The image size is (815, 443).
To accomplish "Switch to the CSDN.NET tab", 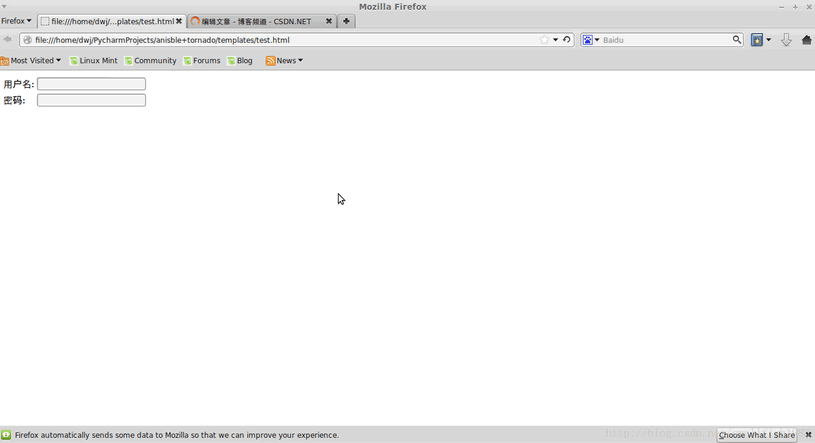I will tap(256, 21).
